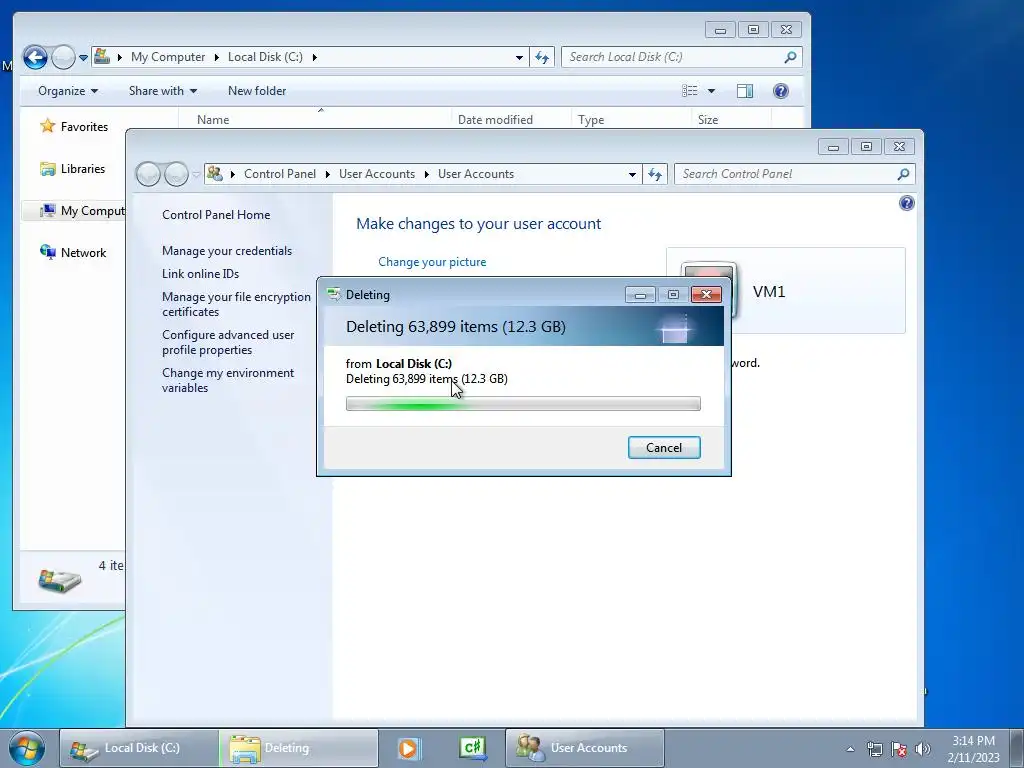Expand arrow after Local Disk (C:) breadcrumb
This screenshot has height=768, width=1024.
pos(314,57)
